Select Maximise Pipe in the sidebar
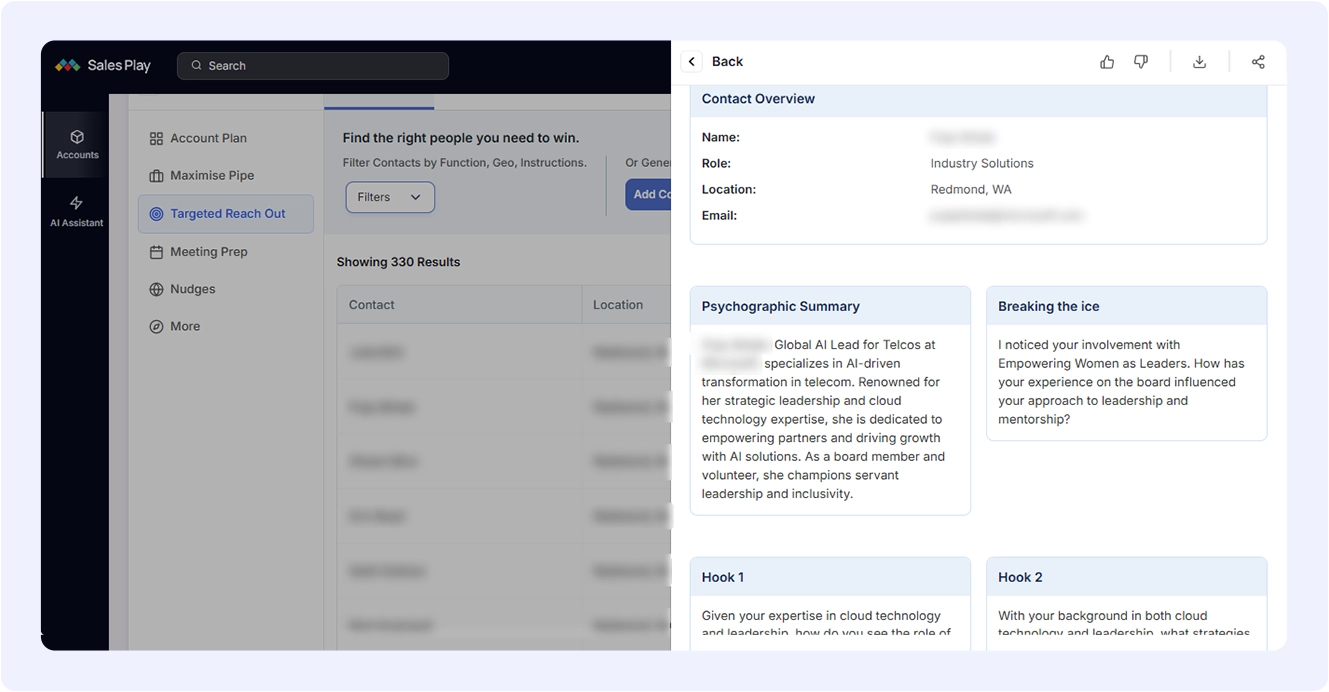Viewport: 1329px width, 692px height. [x=212, y=176]
